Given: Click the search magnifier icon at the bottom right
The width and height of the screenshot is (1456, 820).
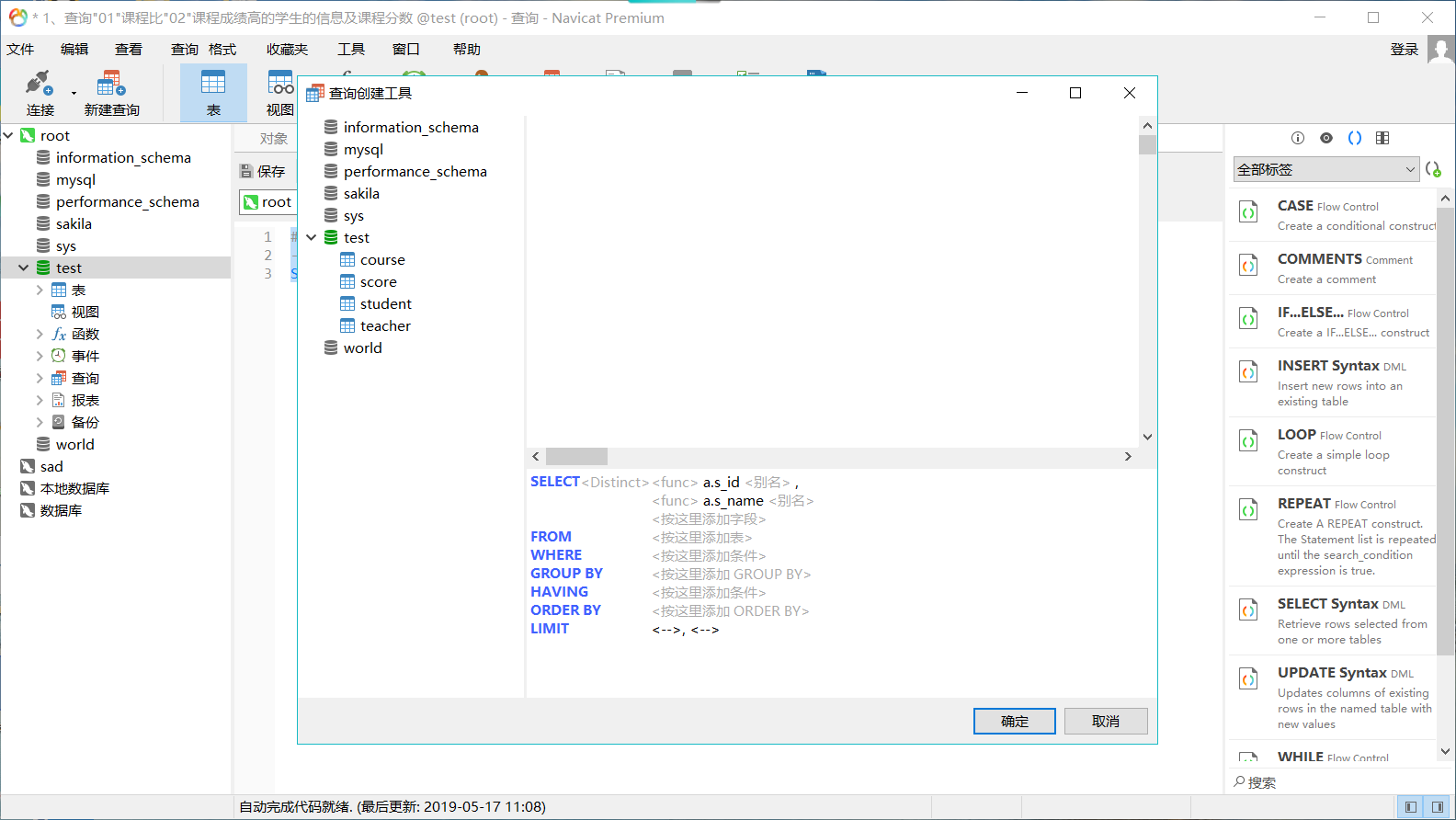Looking at the screenshot, I should (1239, 781).
